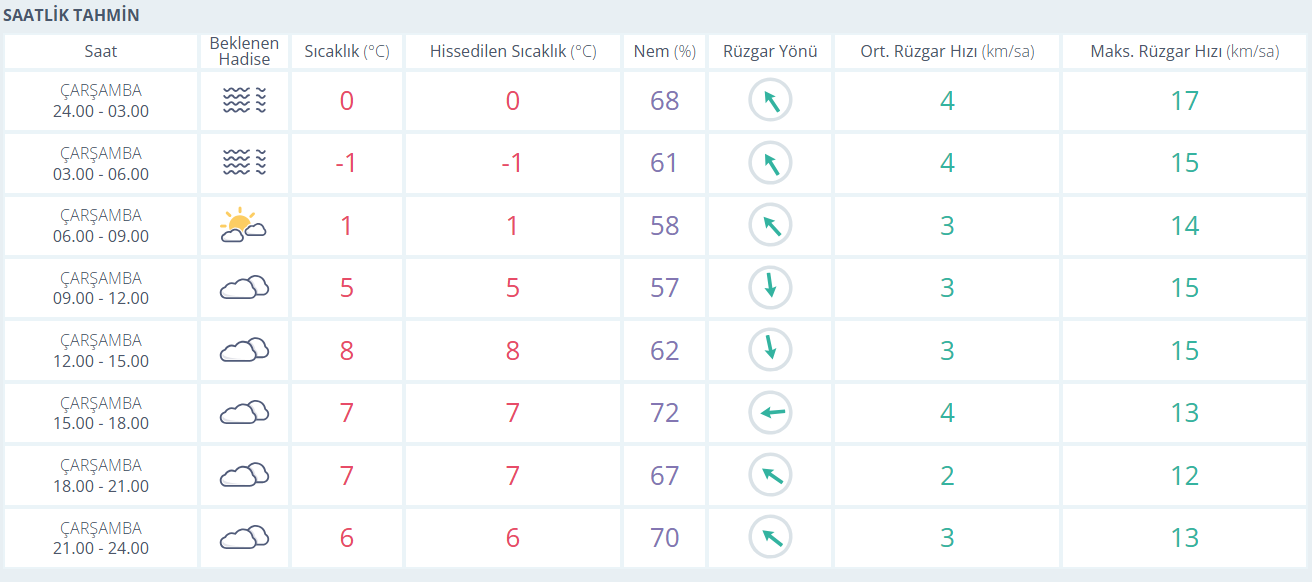Click left-pointing wind compass for 15.00 - 18.00
1312x582 pixels.
pos(770,412)
